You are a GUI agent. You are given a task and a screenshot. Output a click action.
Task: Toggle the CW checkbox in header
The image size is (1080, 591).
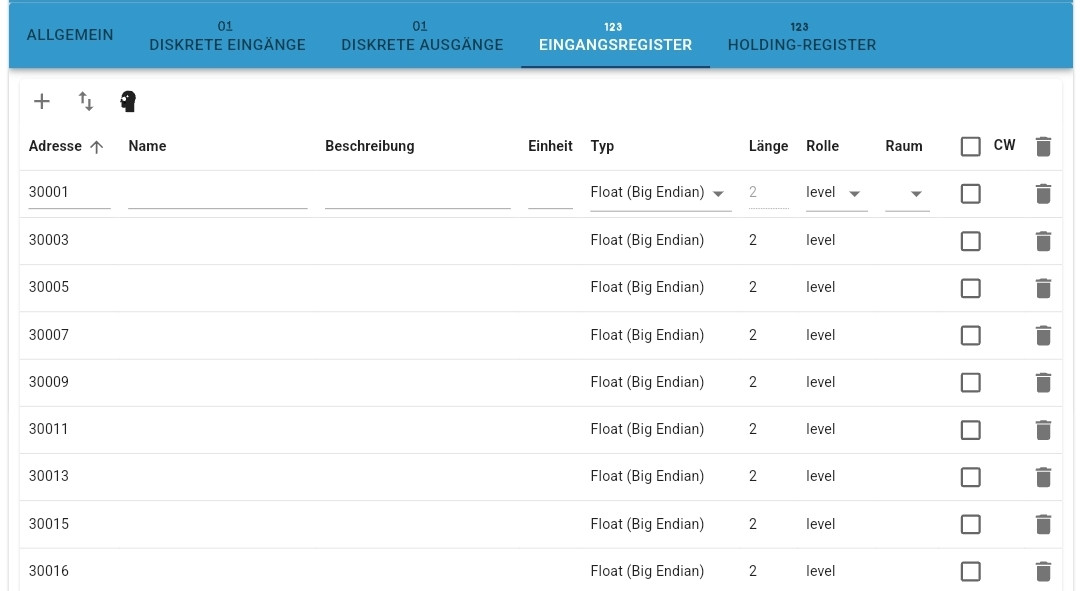point(970,147)
